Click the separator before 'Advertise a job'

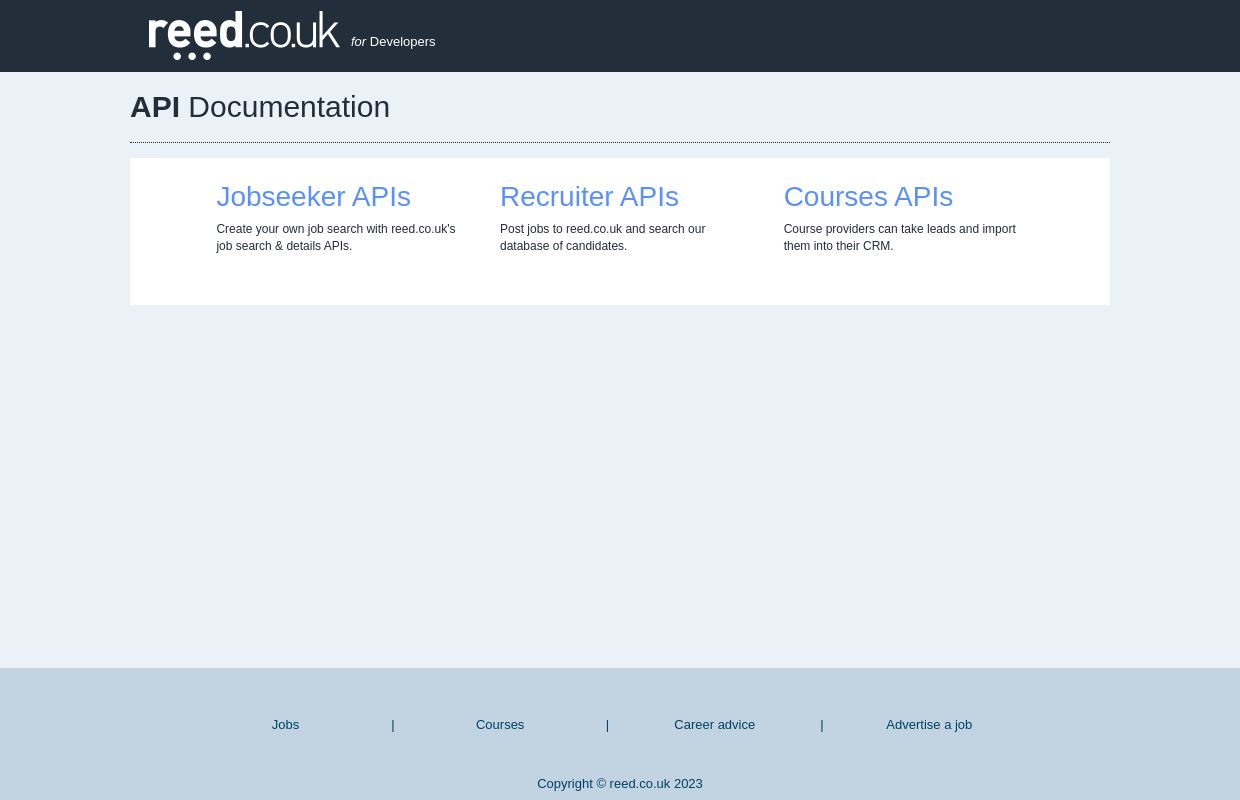822,725
